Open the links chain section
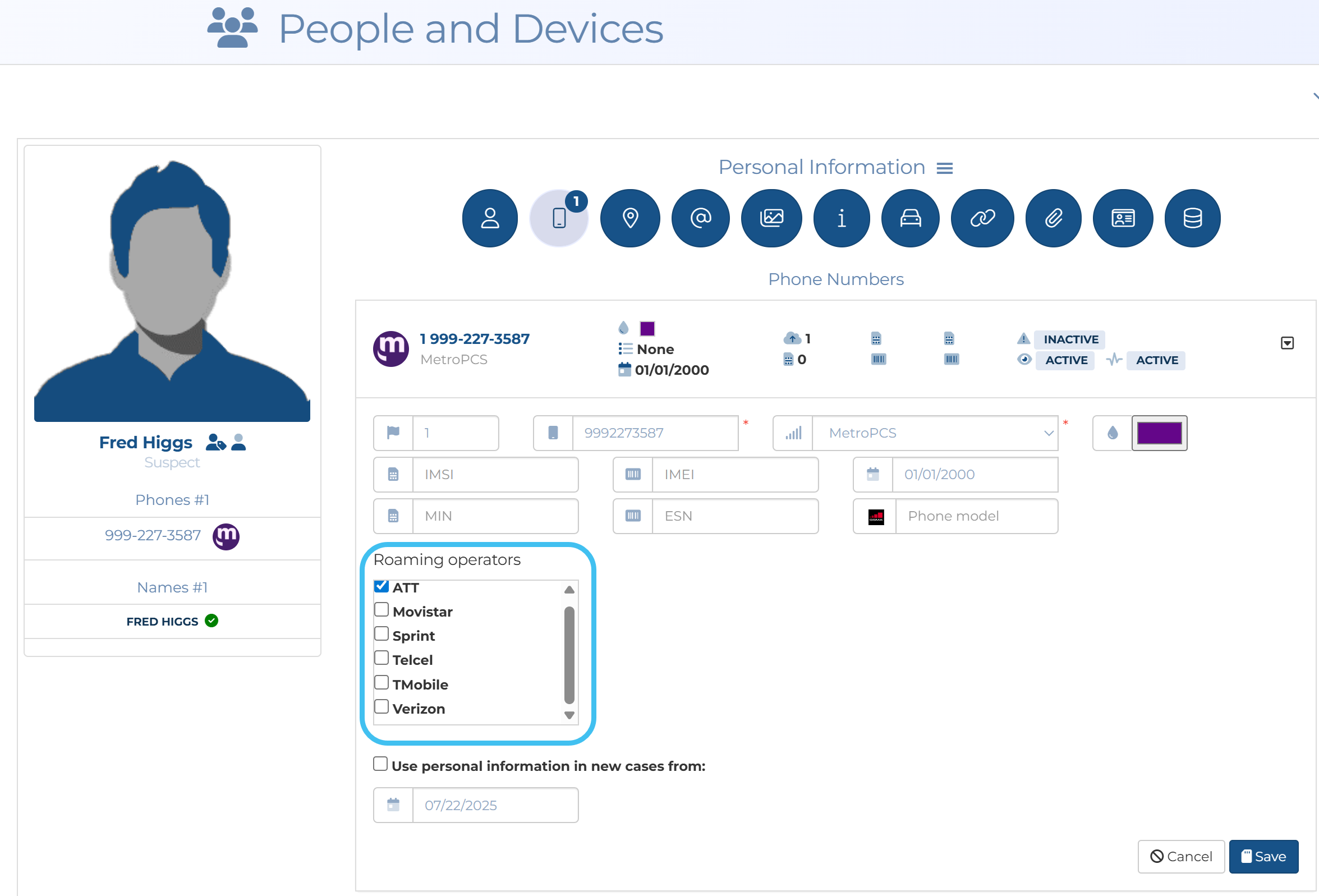 tap(982, 218)
